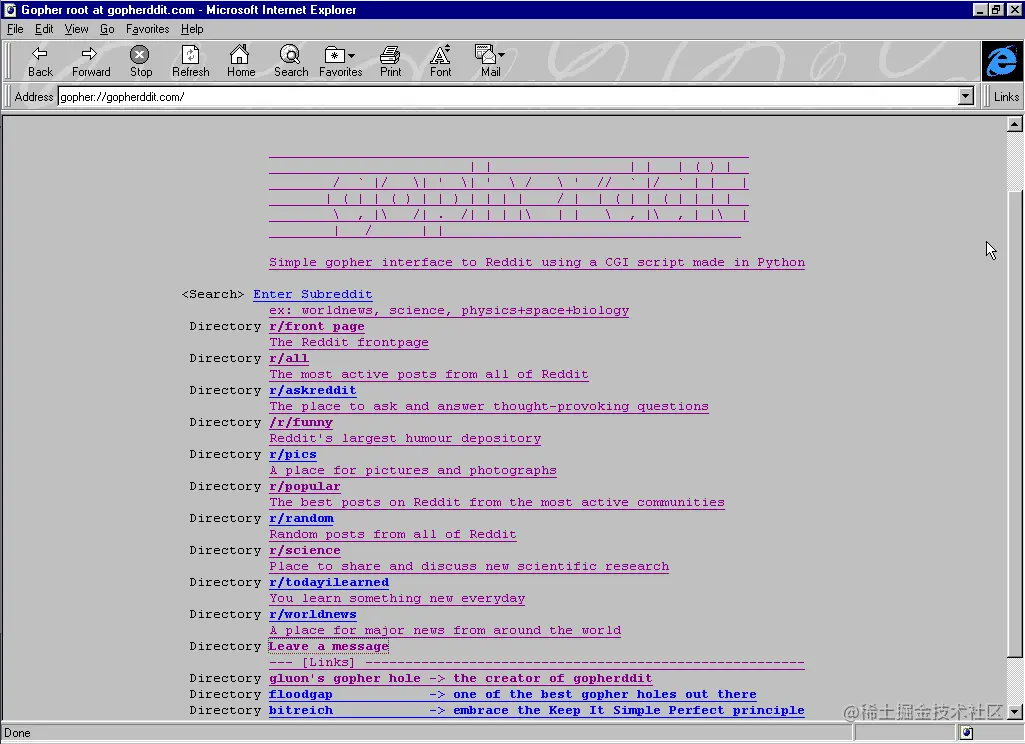Print the page using Print icon

pos(390,61)
